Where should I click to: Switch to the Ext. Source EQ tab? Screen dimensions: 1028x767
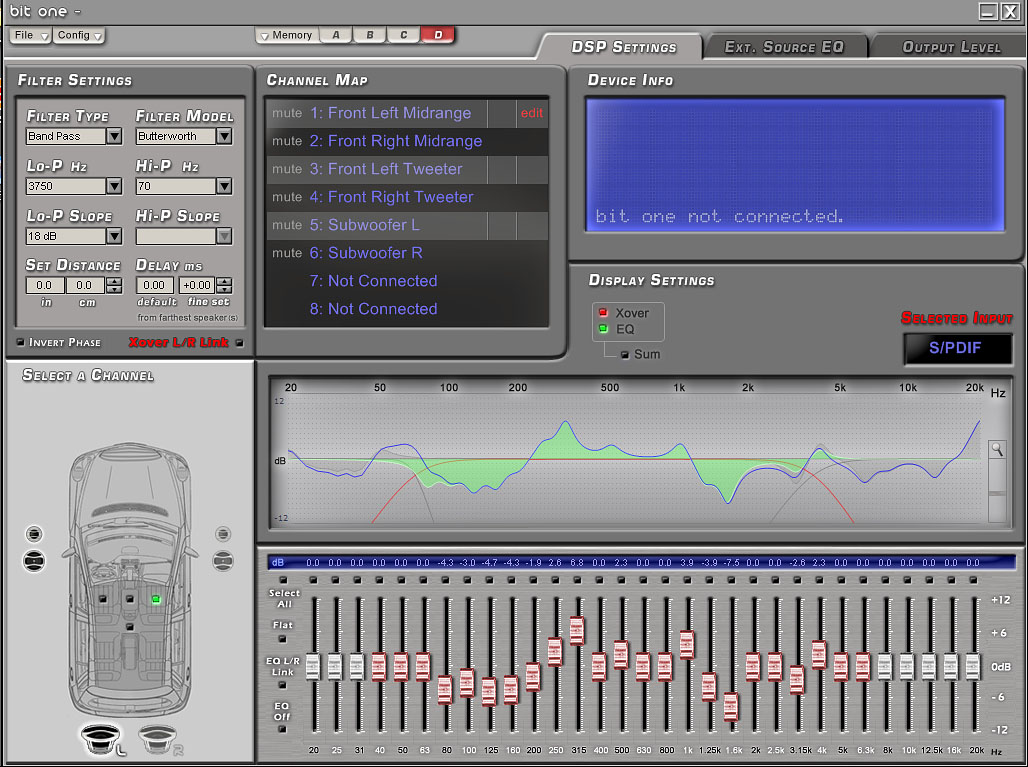tap(784, 47)
